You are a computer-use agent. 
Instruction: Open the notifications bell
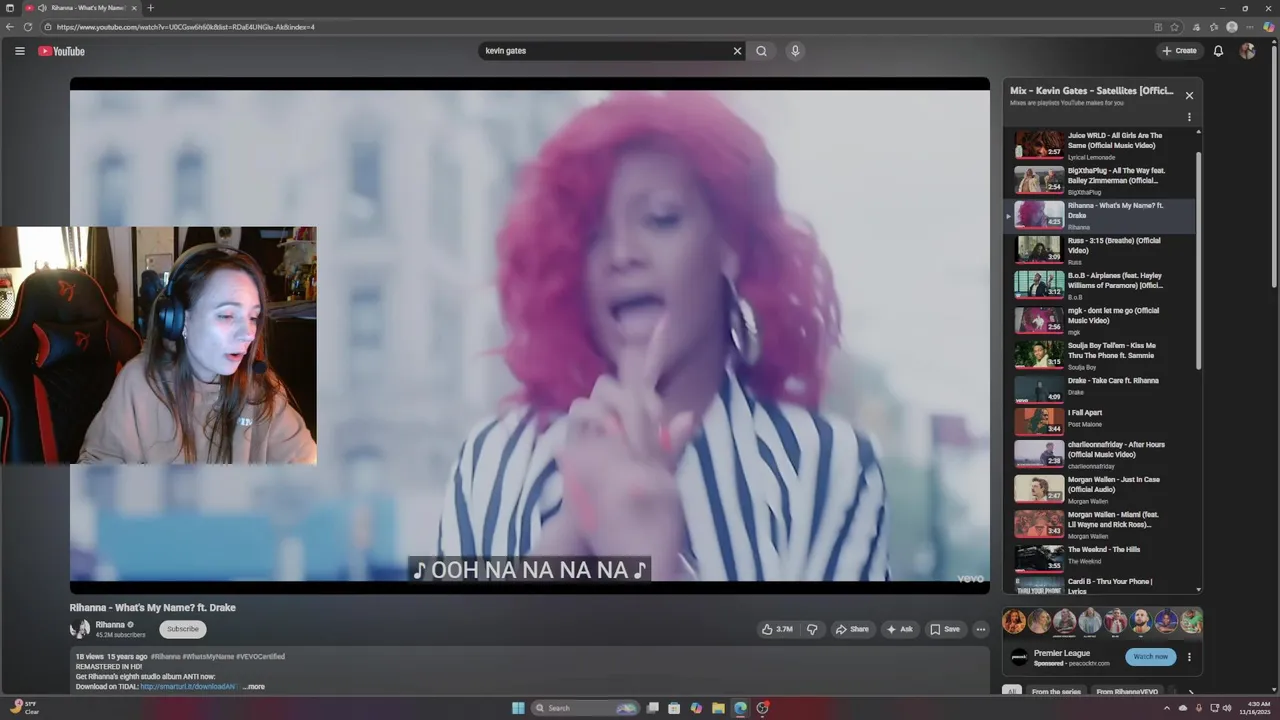click(1218, 51)
